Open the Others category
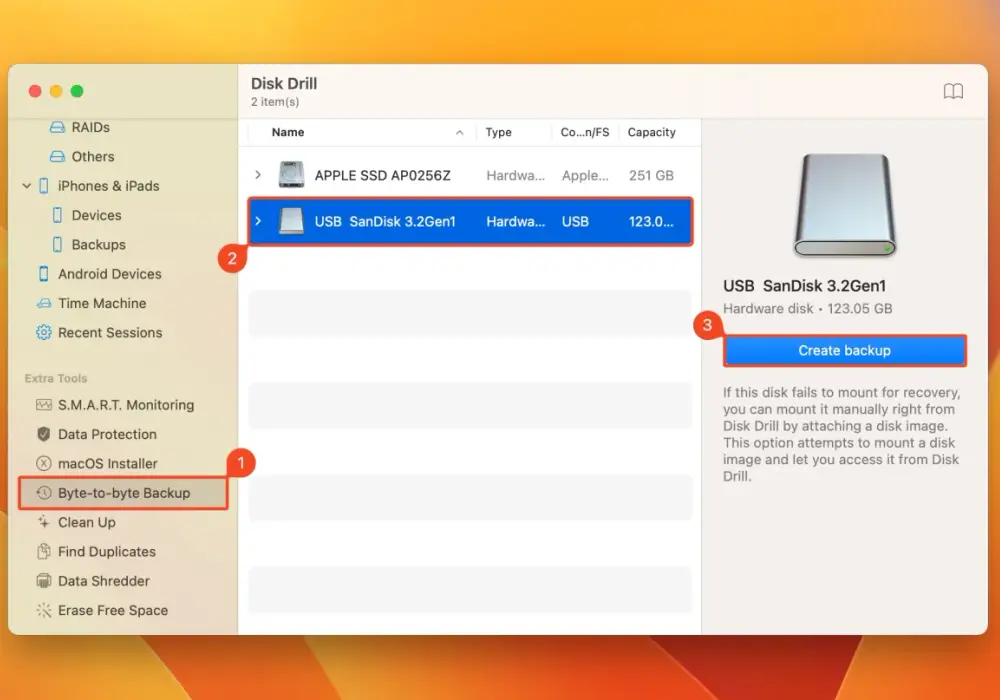The height and width of the screenshot is (700, 1000). pos(93,156)
